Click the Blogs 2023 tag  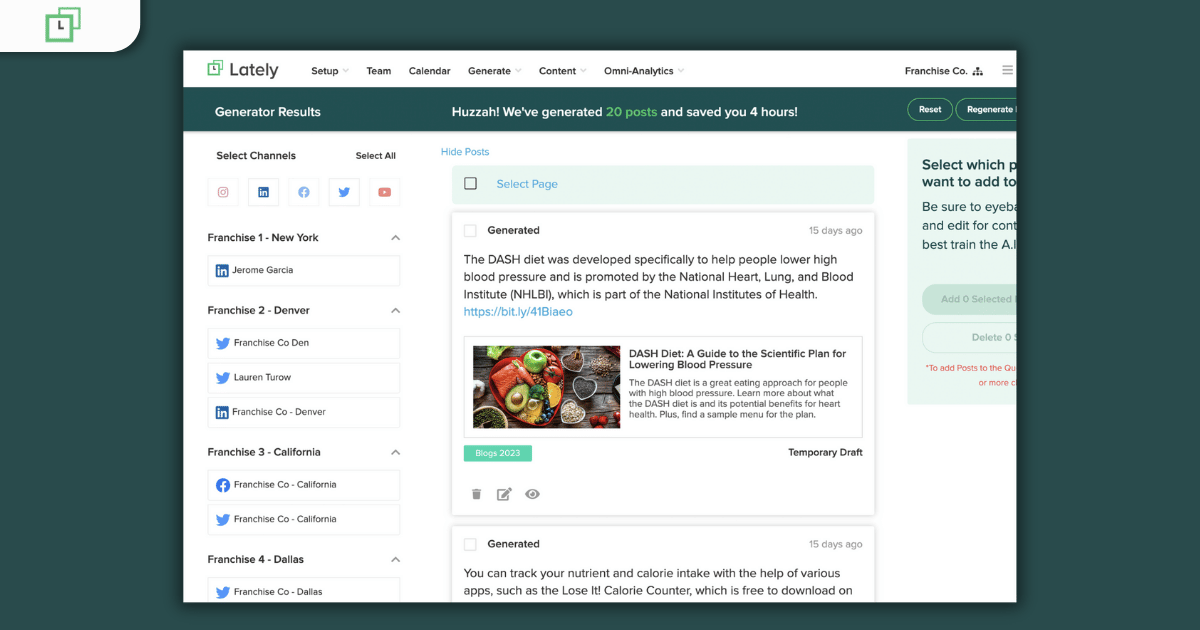pyautogui.click(x=498, y=453)
